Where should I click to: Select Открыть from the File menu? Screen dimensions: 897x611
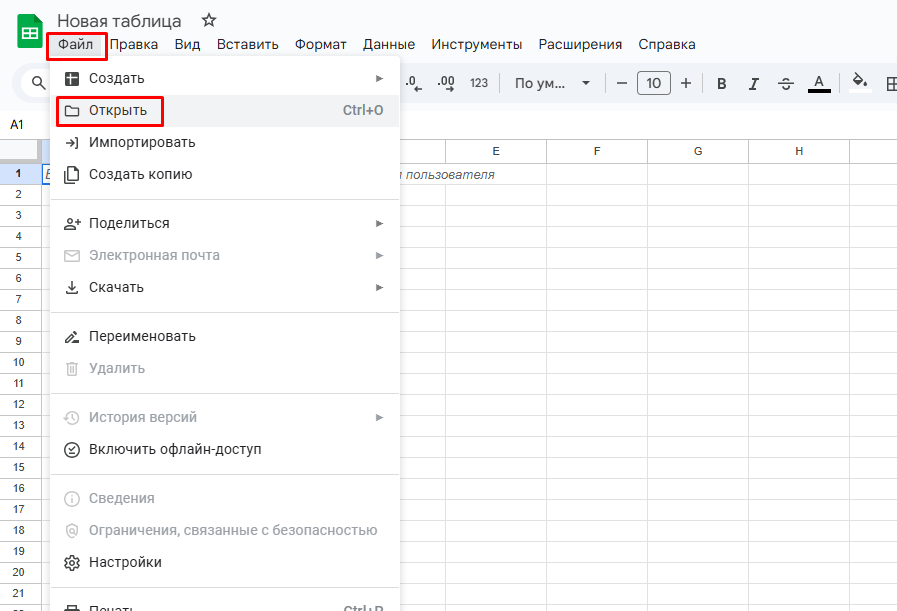(118, 110)
